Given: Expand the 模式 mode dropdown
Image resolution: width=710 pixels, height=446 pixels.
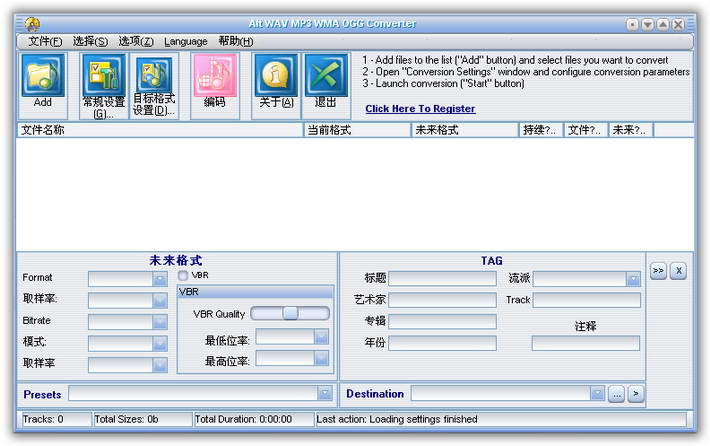Looking at the screenshot, I should 160,343.
